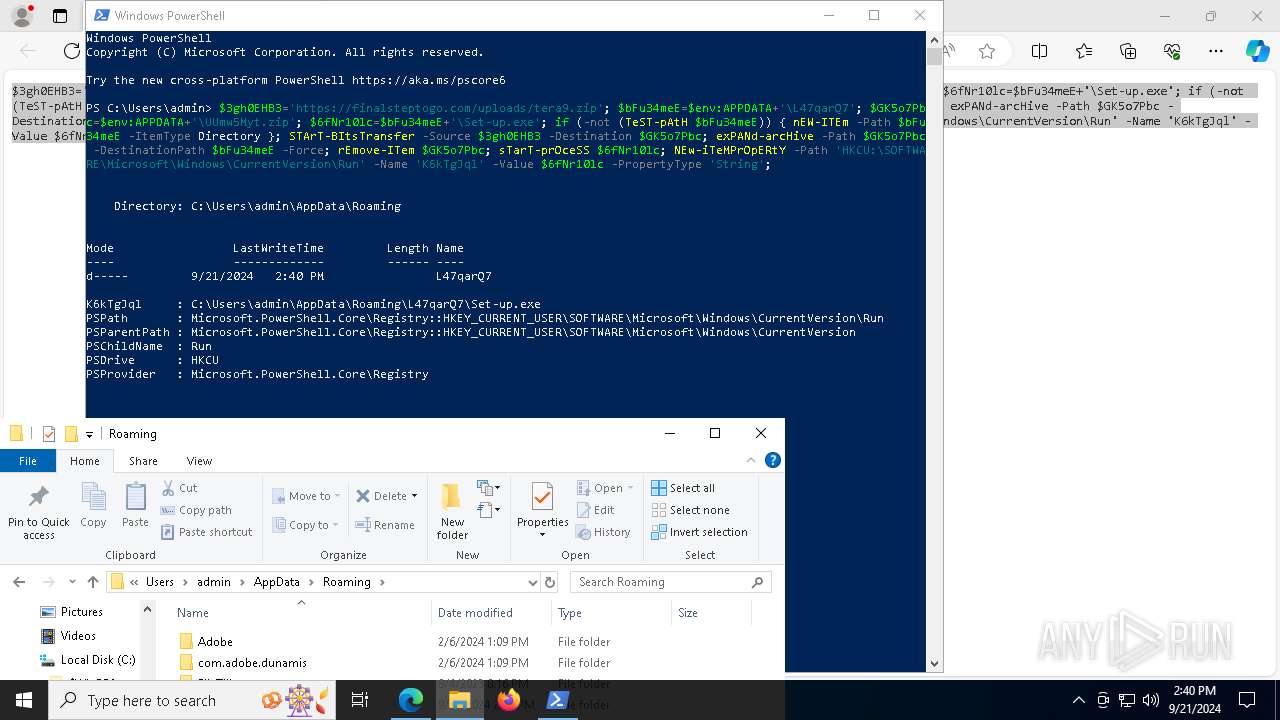
Task: Open Quick Access Toolbar customize arrow
Action: point(89,434)
